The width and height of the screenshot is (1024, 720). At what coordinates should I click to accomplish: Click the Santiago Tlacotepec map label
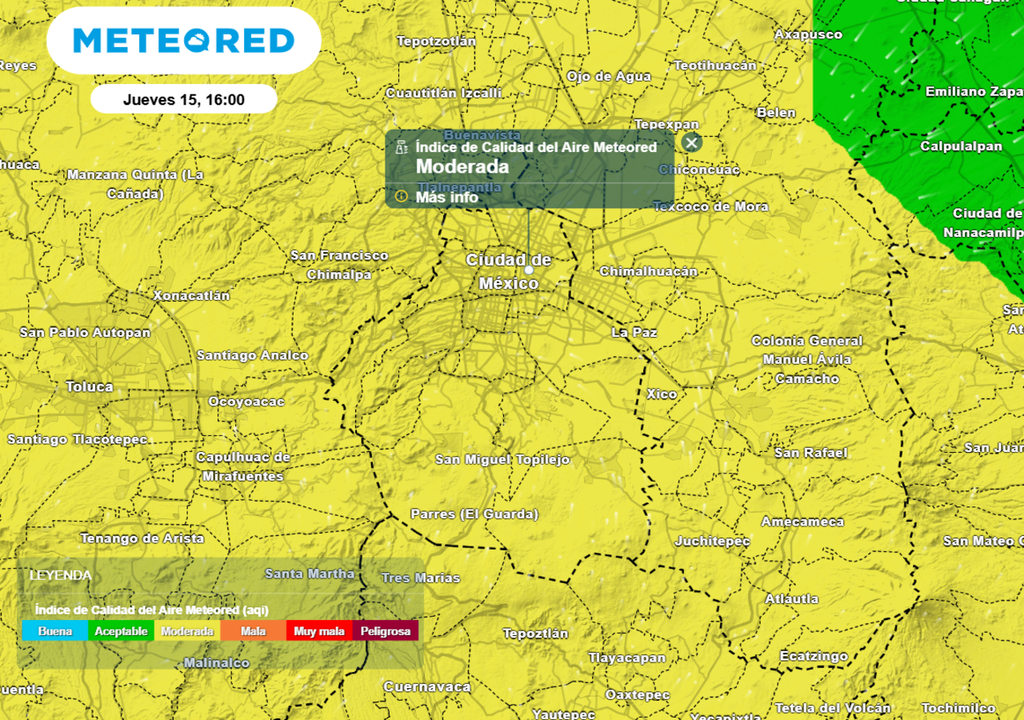tap(77, 439)
